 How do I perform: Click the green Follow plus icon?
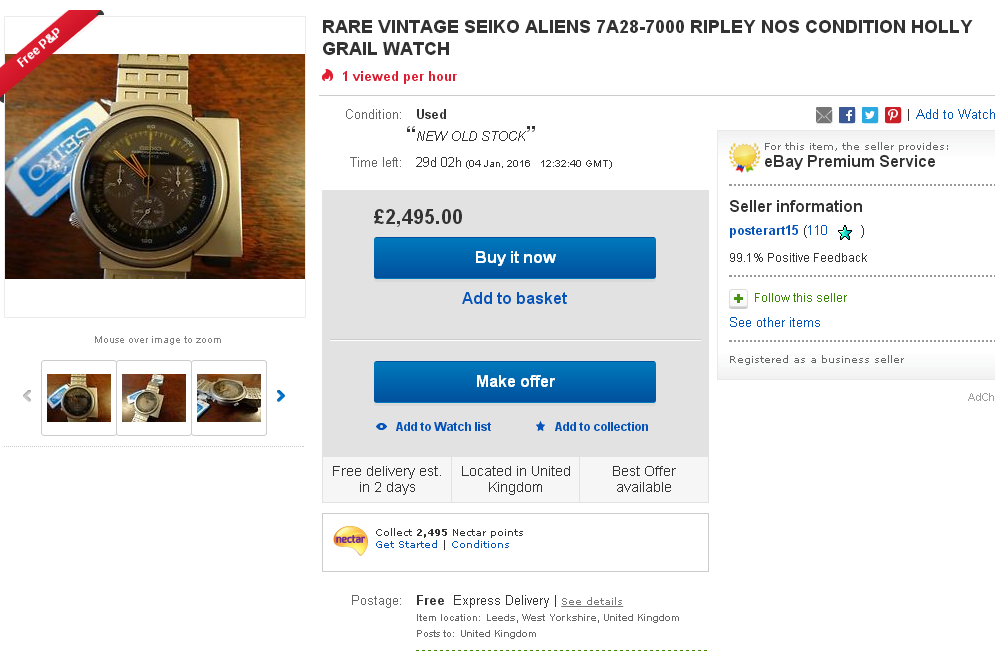point(738,298)
